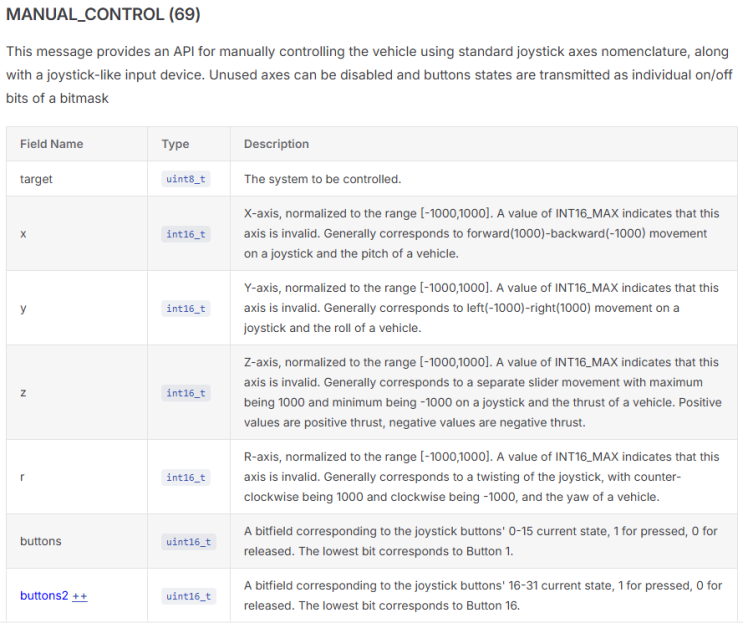Click uint8_t type in target row
This screenshot has width=743, height=623.
(186, 179)
